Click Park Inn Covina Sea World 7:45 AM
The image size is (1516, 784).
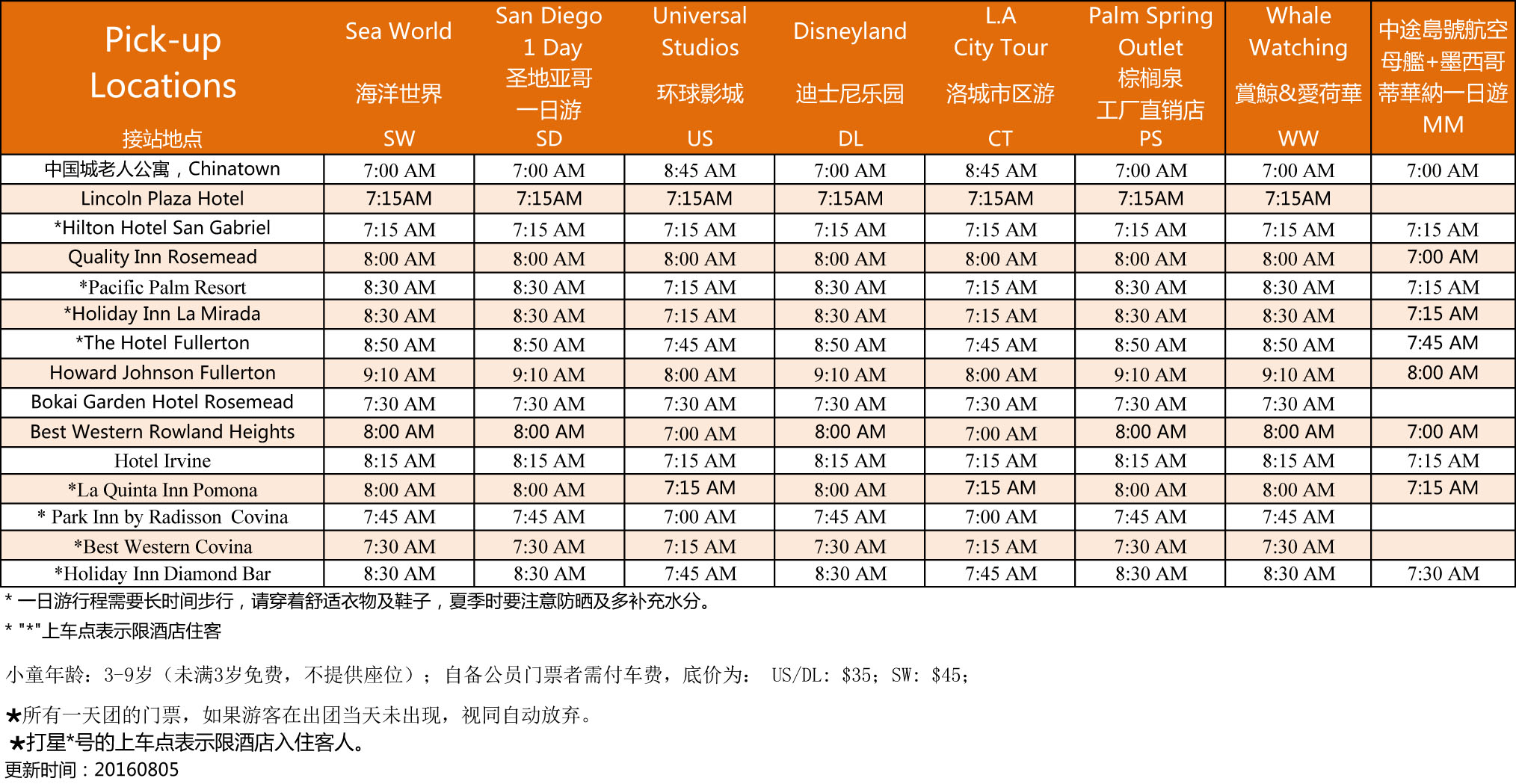pyautogui.click(x=398, y=517)
